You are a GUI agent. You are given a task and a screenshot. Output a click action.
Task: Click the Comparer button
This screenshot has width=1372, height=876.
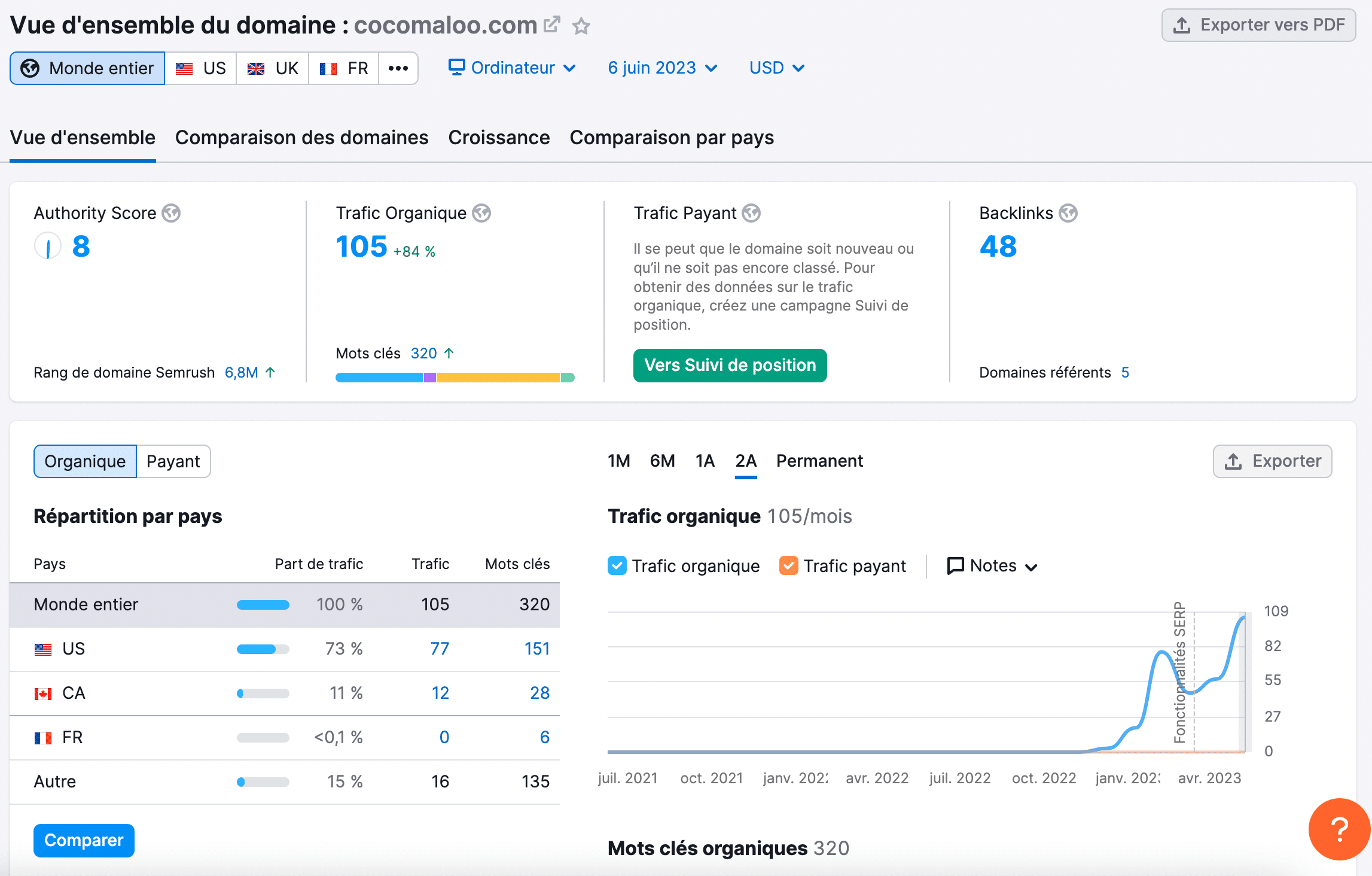click(x=84, y=840)
